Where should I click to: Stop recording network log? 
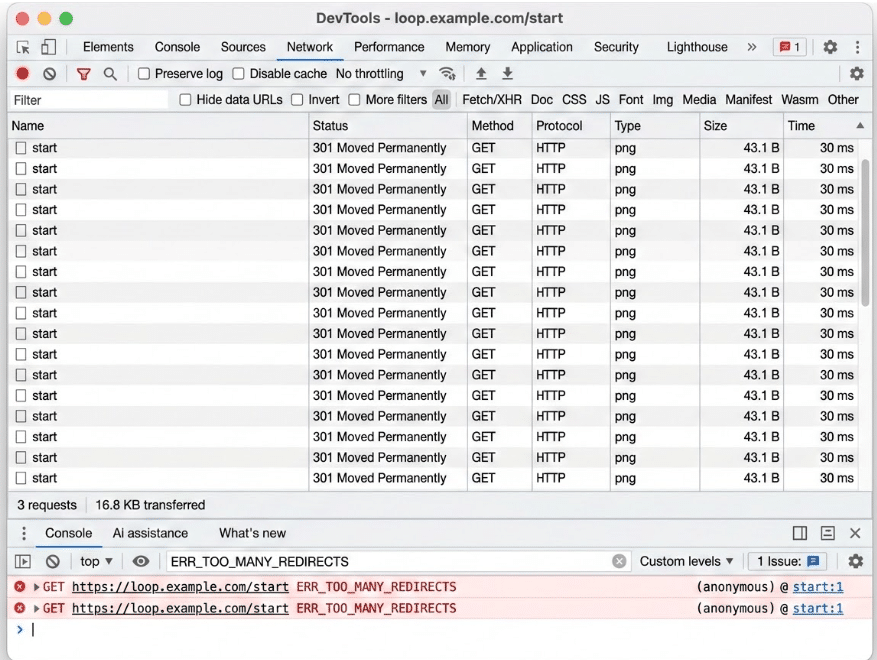pyautogui.click(x=23, y=74)
